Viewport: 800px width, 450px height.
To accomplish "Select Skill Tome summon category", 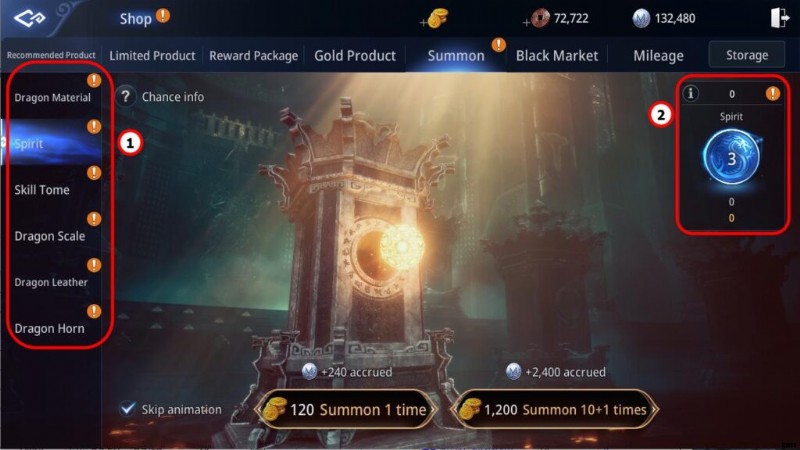I will click(42, 189).
